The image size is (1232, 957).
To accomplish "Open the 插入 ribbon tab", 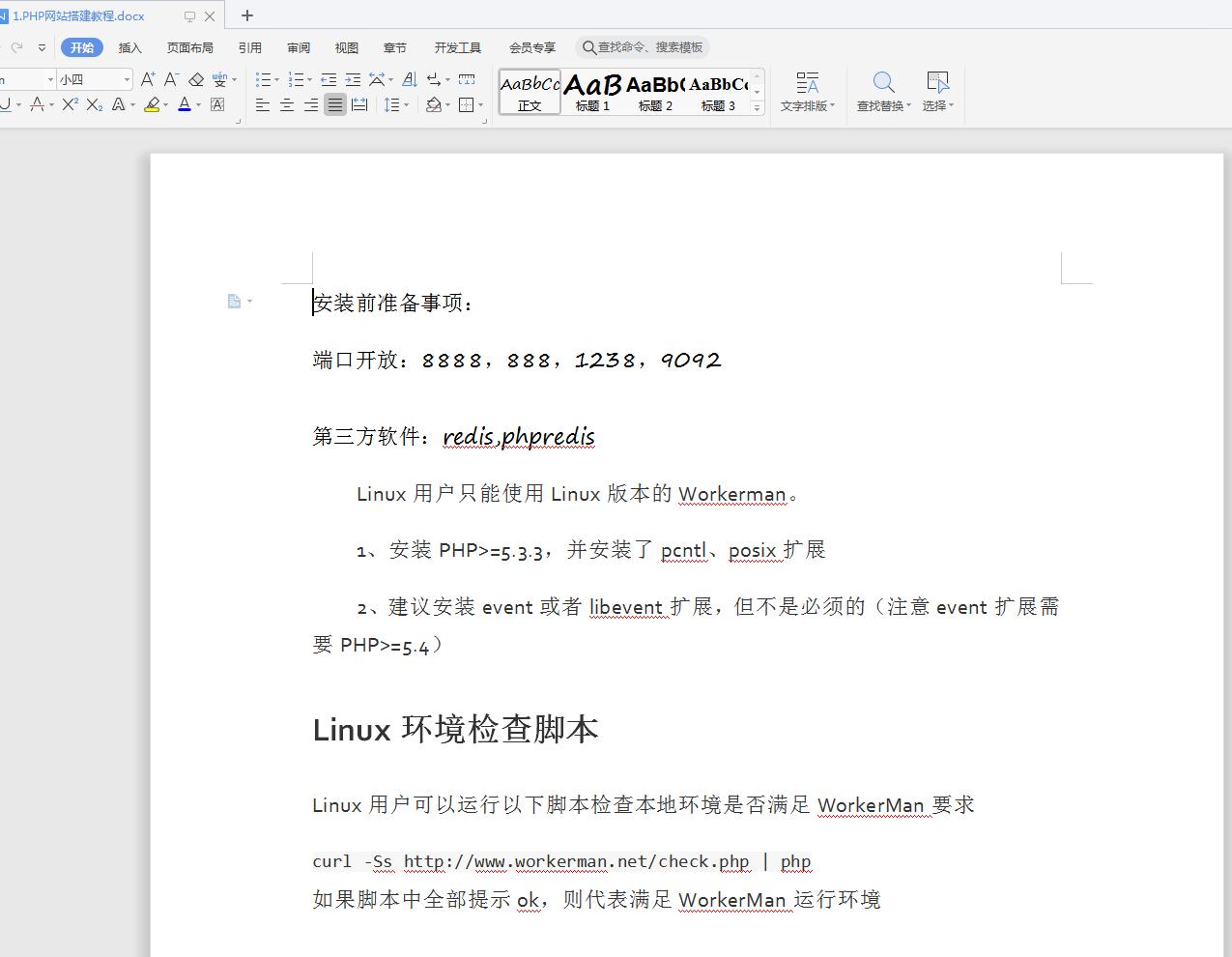I will point(129,47).
